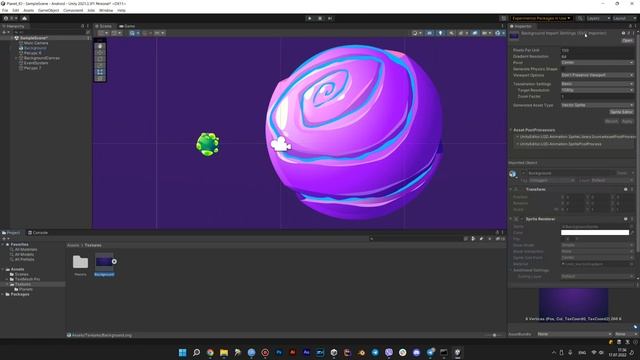Click the Pause button in the Unity toolbar
This screenshot has height=360, width=640.
point(320,18)
